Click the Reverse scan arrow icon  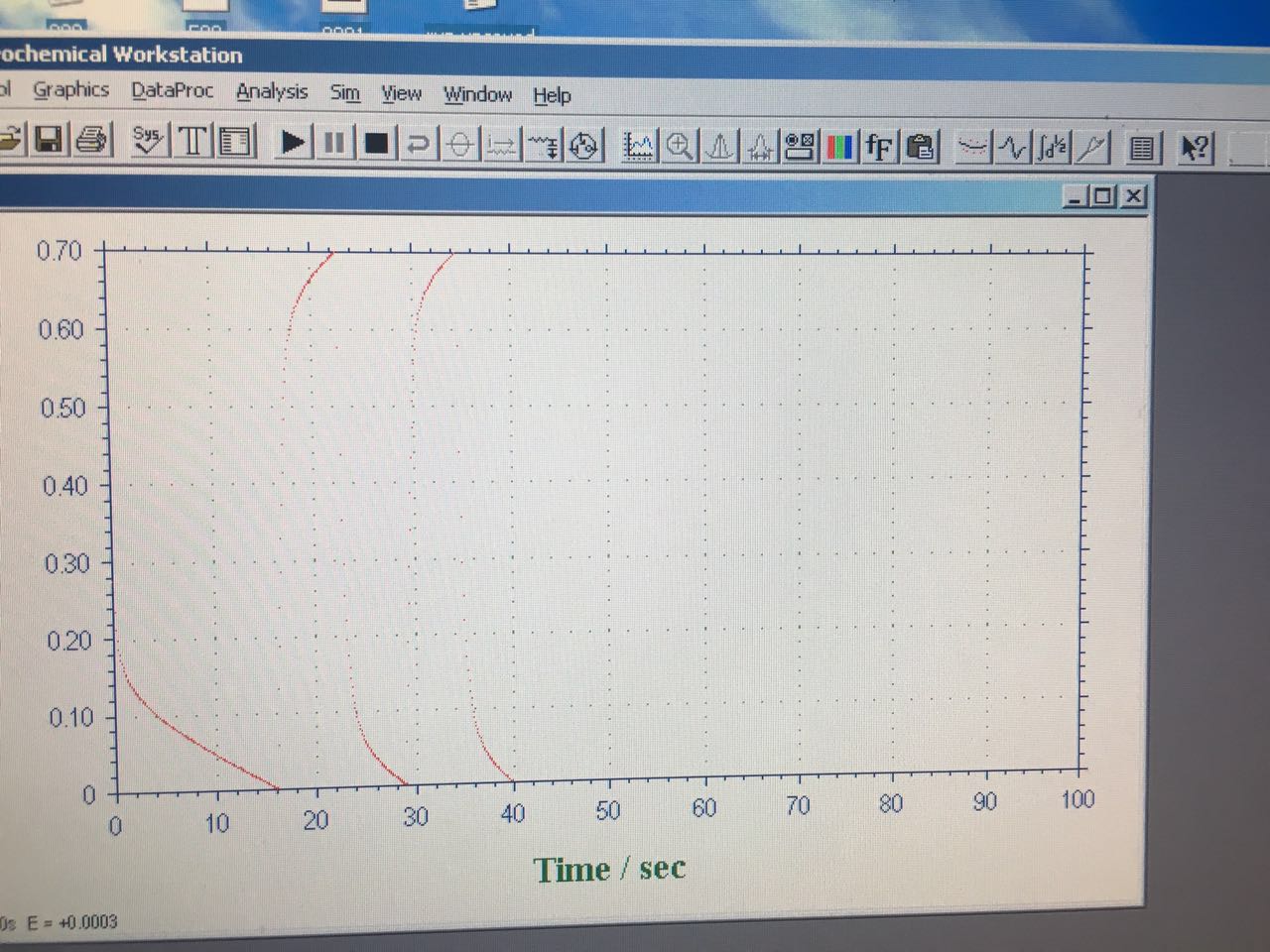click(x=419, y=145)
